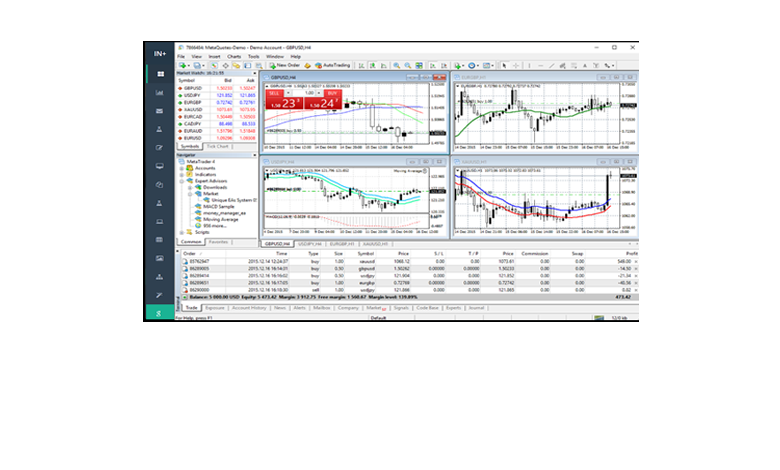This screenshot has width=780, height=470.
Task: Toggle the AutoTrading button
Action: coord(333,65)
